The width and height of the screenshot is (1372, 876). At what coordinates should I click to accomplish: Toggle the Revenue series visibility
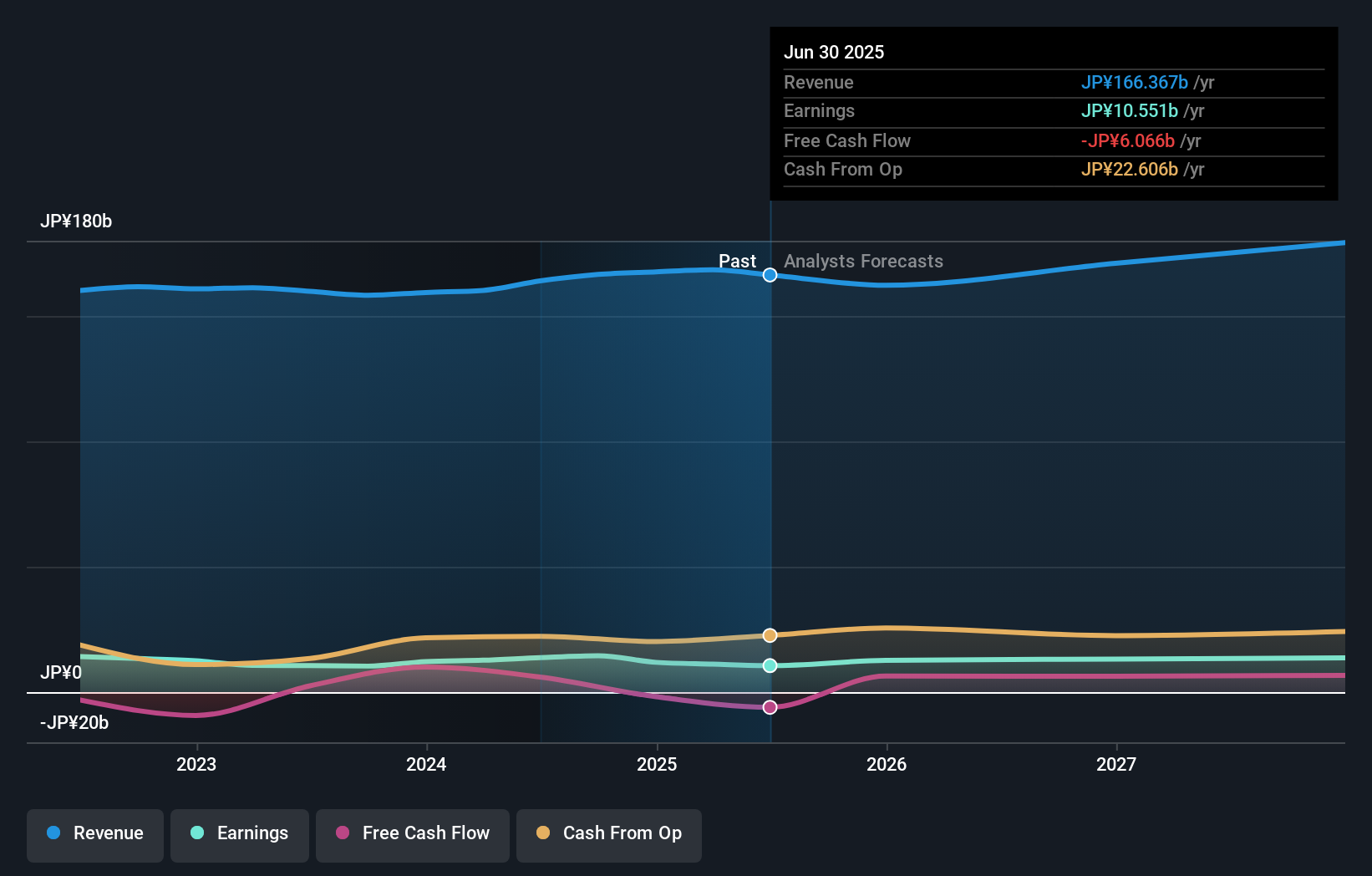[94, 833]
